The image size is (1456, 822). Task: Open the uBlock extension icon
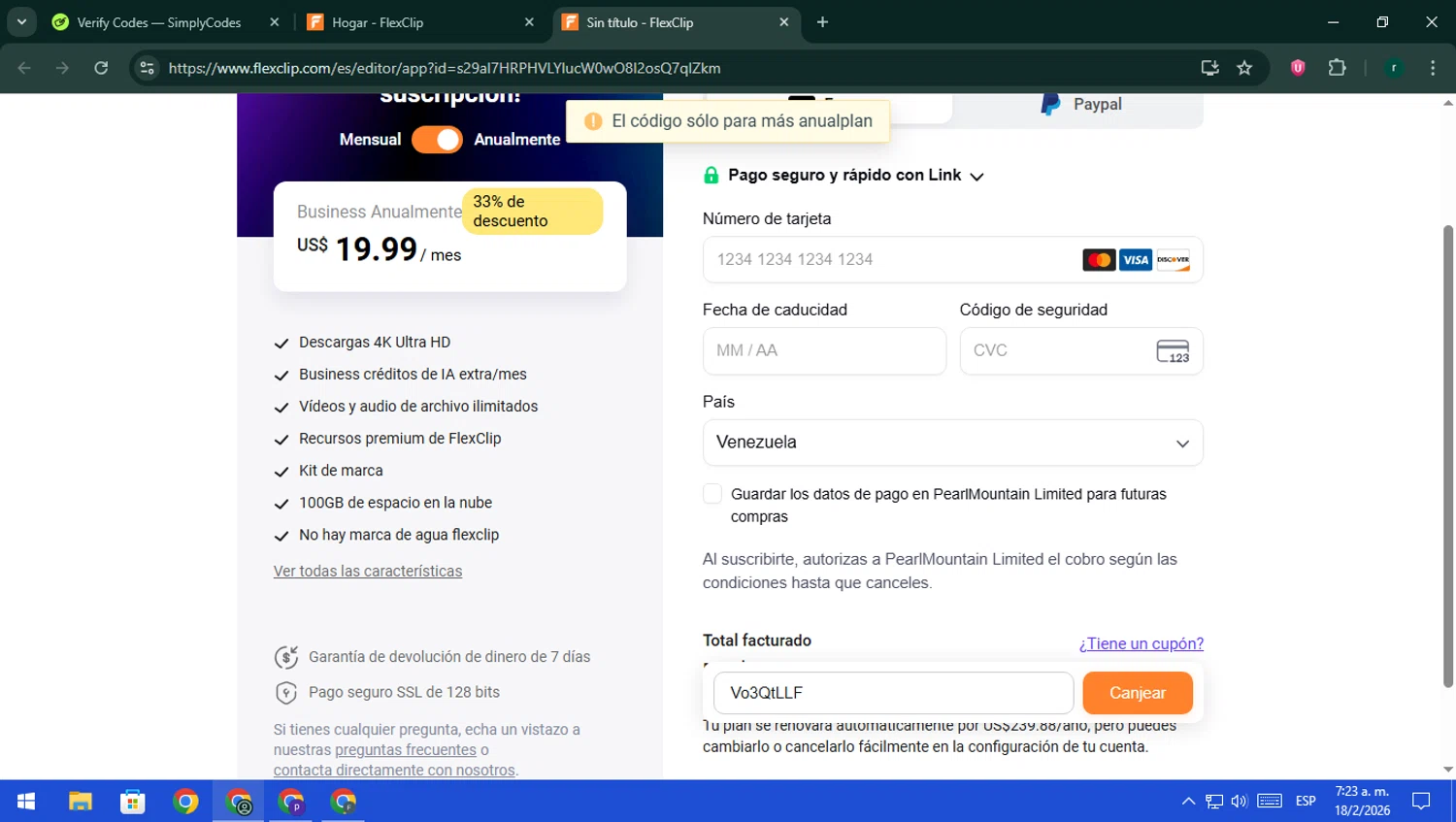1298,68
